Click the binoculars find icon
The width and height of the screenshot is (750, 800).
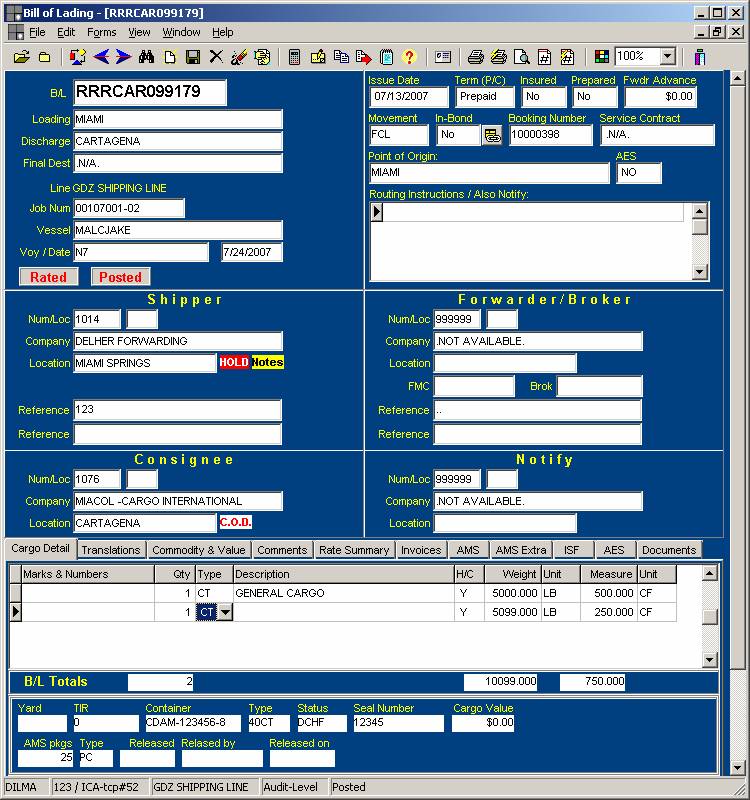tap(146, 57)
